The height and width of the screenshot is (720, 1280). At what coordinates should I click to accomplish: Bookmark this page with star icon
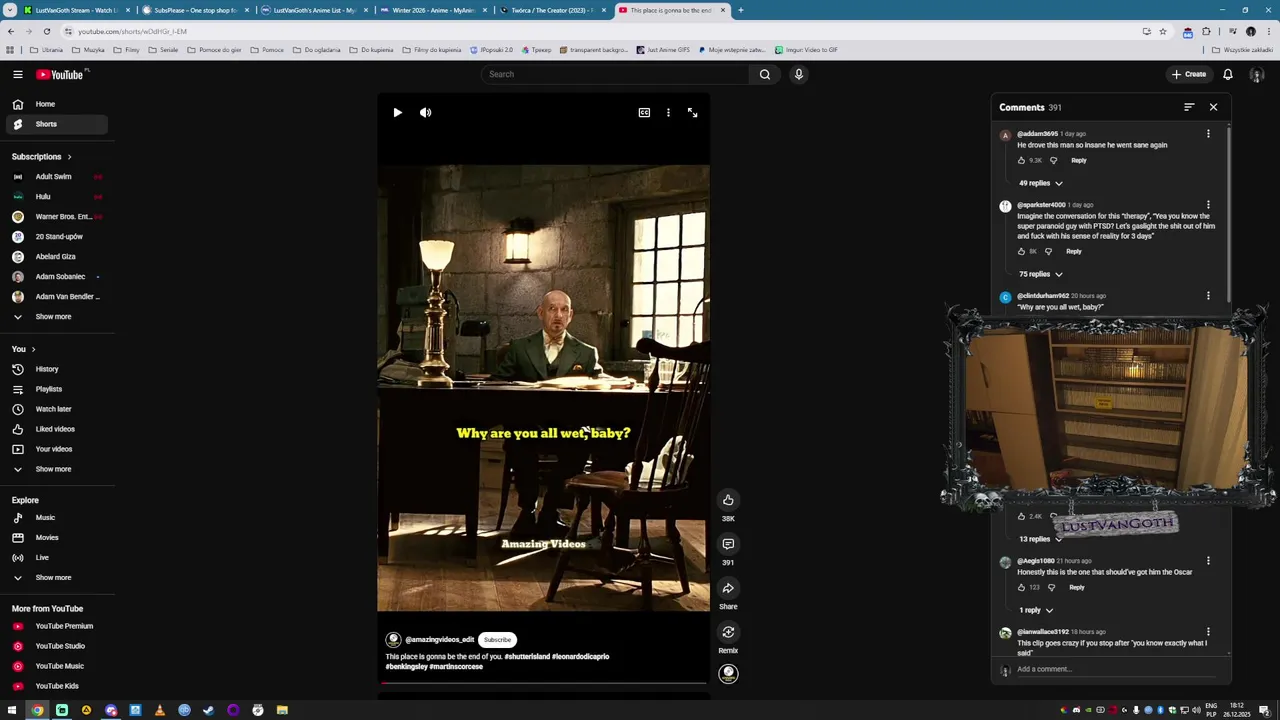(1162, 31)
